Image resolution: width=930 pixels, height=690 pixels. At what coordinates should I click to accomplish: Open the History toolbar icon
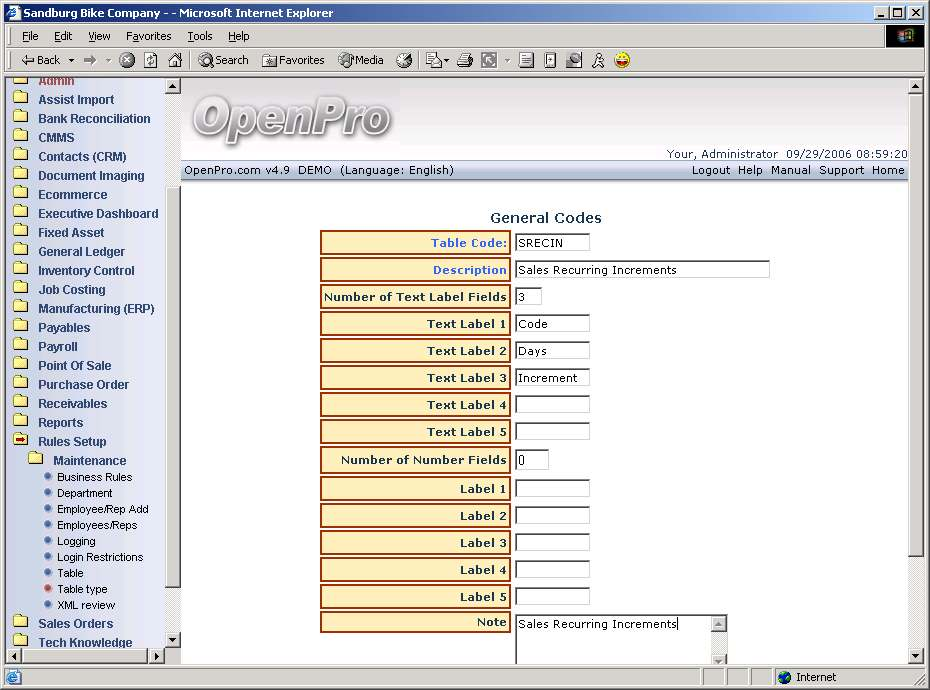(x=404, y=60)
